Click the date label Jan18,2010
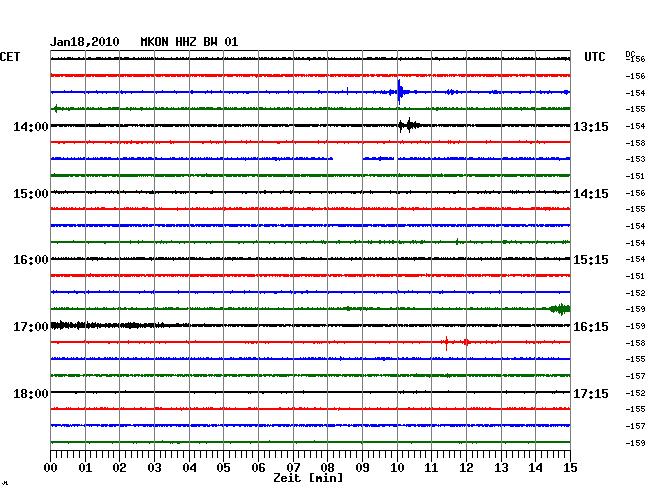Image resolution: width=650 pixels, height=494 pixels. [85, 42]
